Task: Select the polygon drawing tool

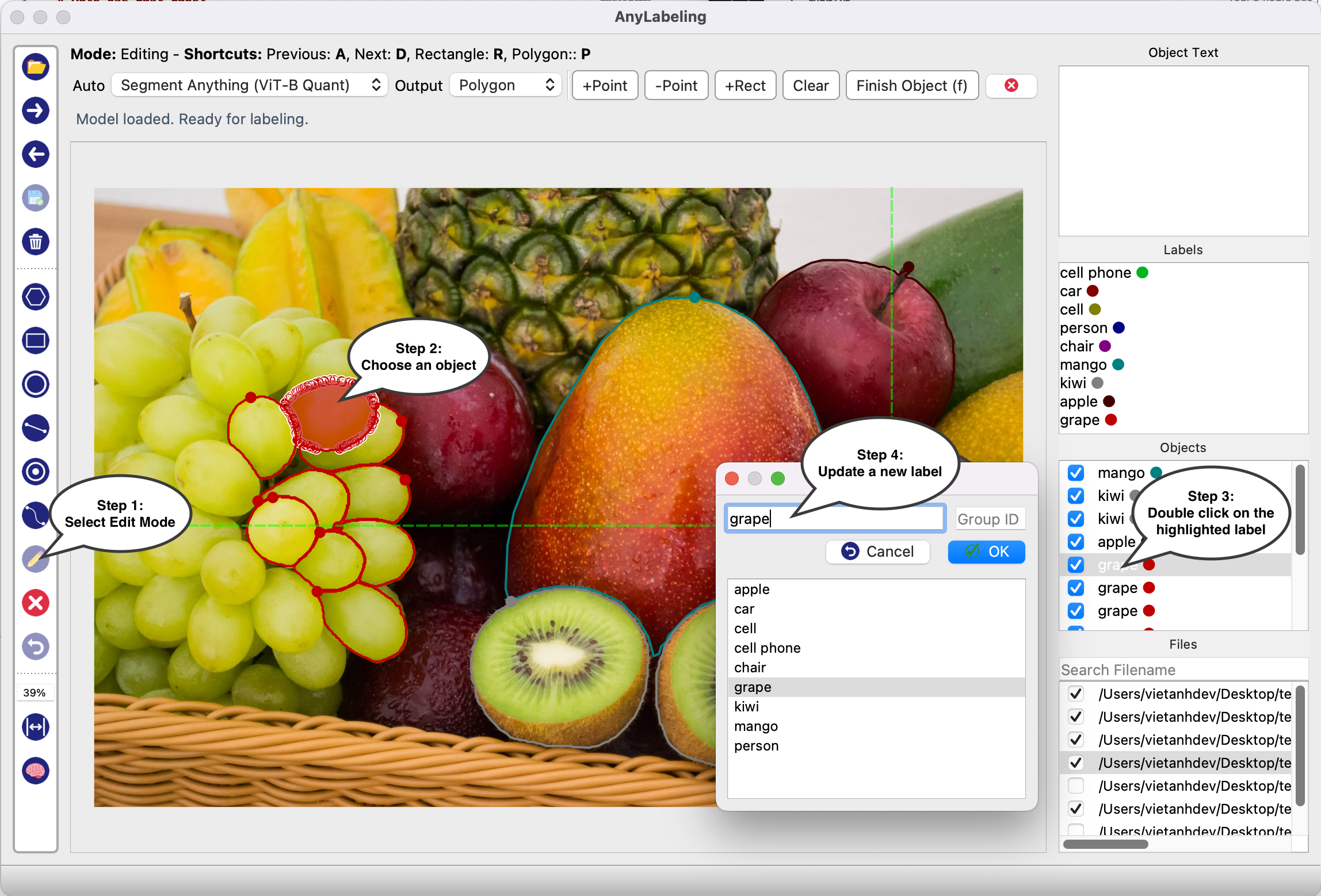Action: click(x=36, y=297)
